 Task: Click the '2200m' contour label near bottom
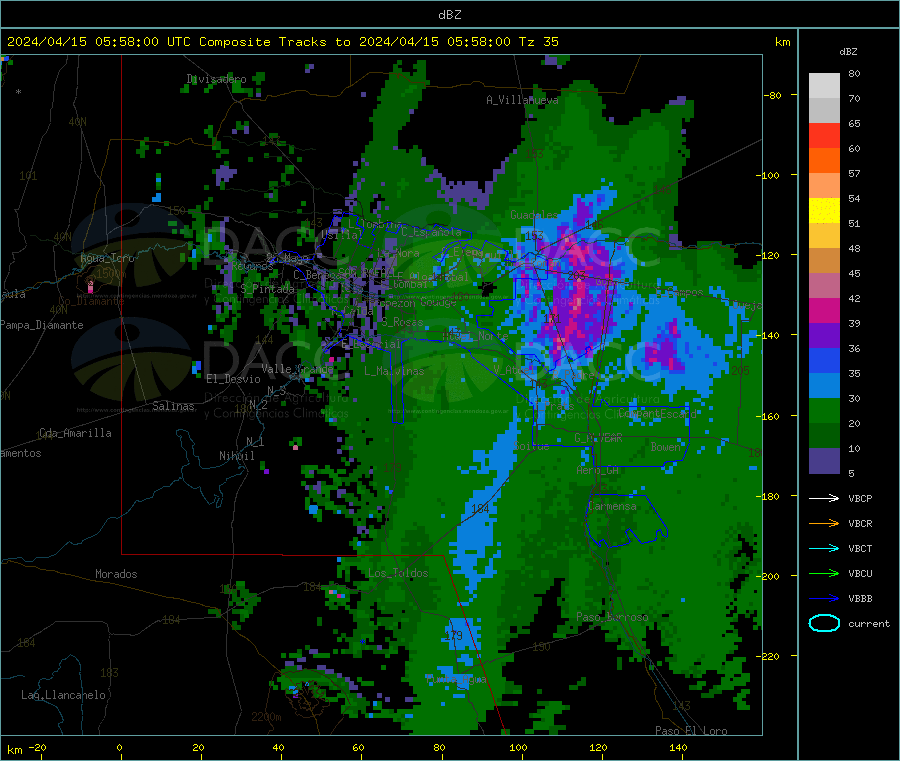266,717
